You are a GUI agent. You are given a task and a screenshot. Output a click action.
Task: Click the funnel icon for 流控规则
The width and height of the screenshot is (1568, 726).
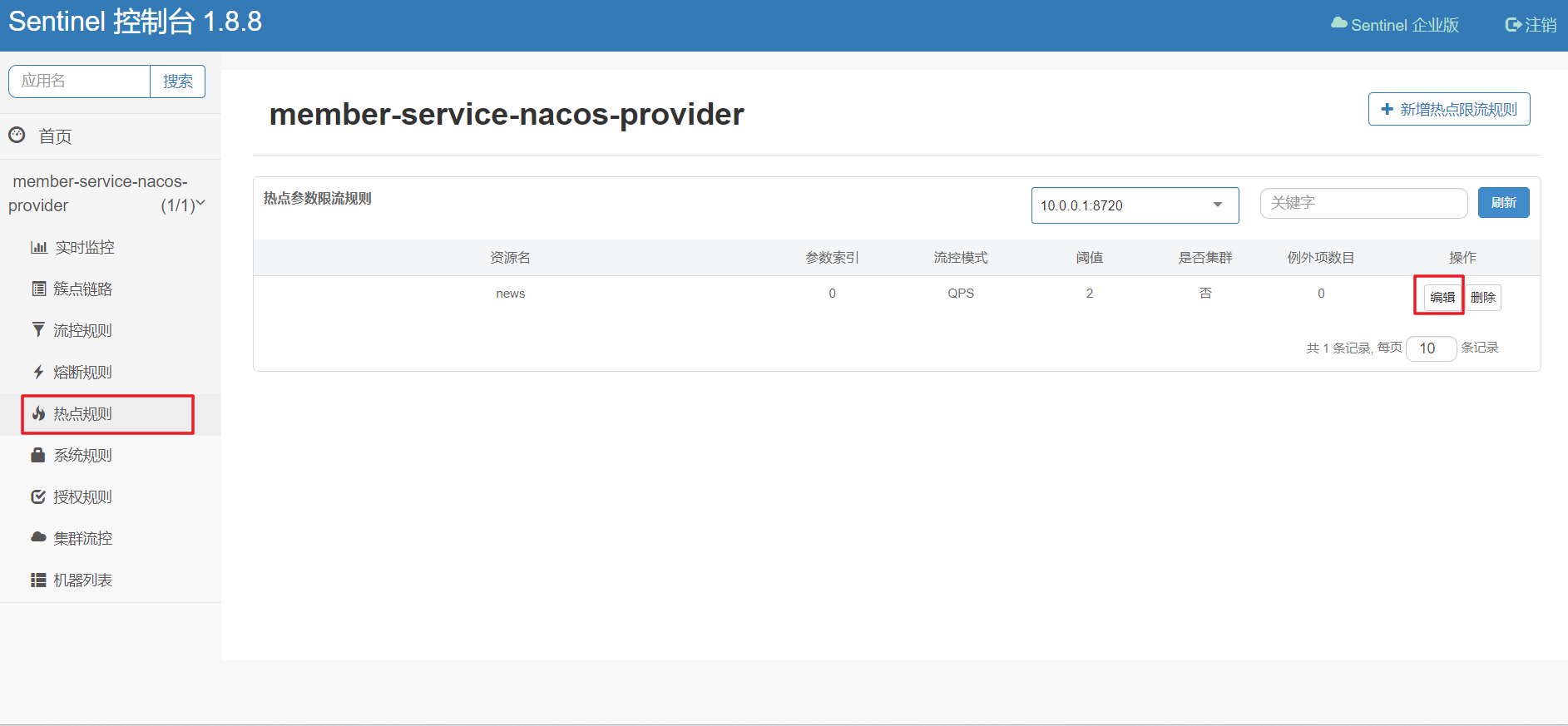pos(38,330)
